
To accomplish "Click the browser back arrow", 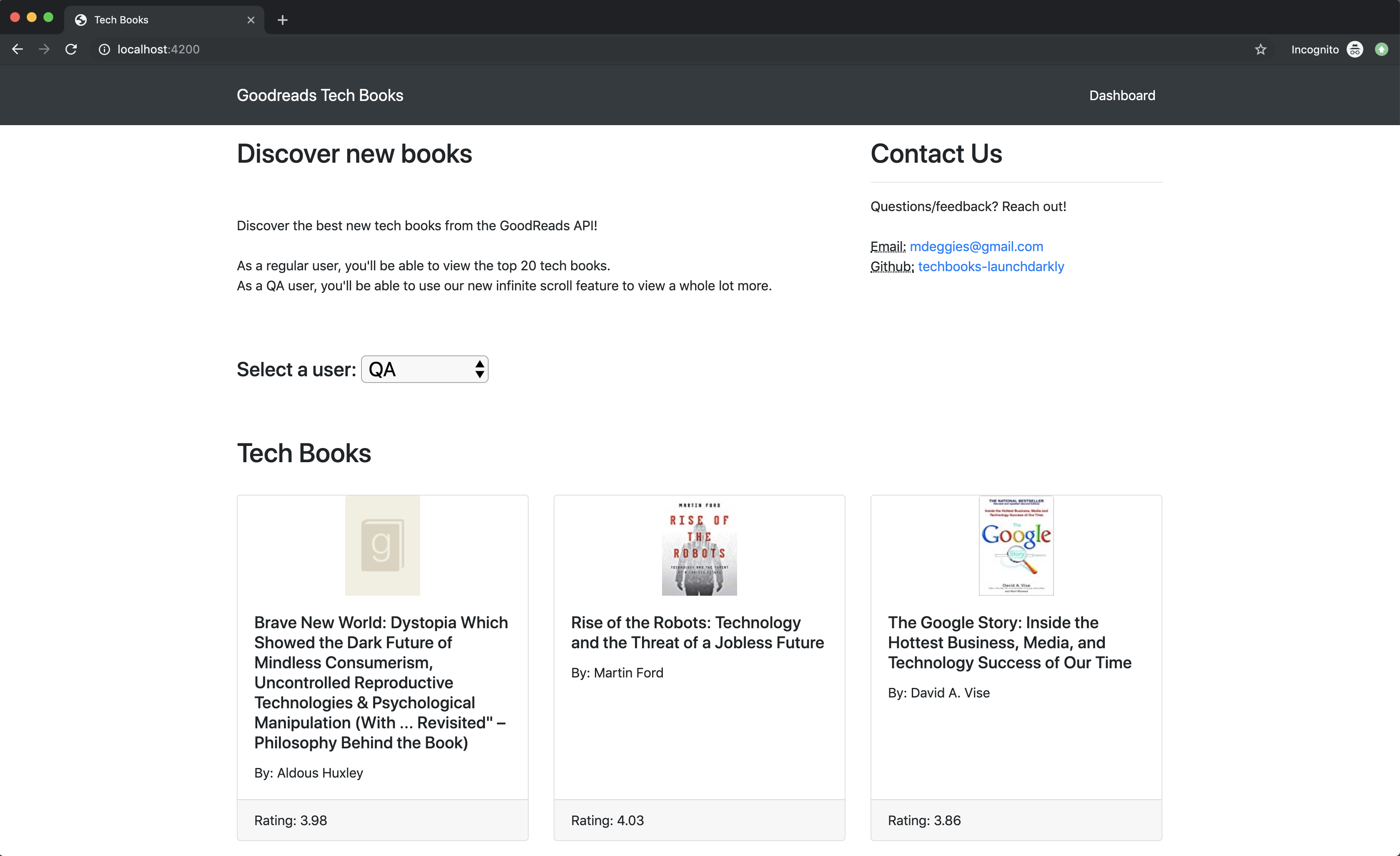I will pos(18,50).
